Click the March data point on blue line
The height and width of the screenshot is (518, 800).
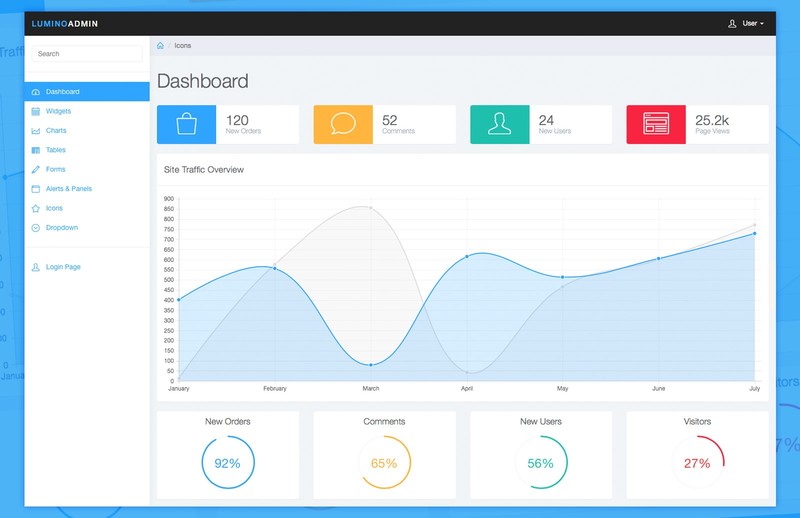[x=371, y=365]
